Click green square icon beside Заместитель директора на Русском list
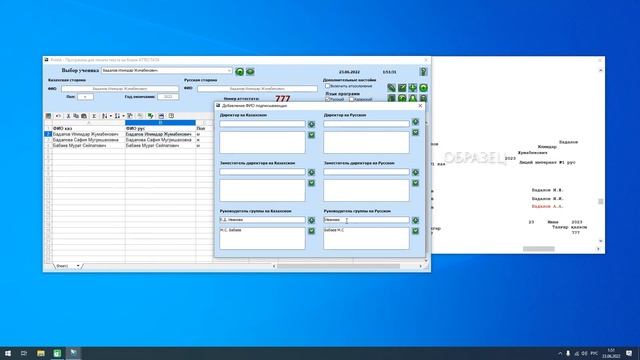 (x=415, y=183)
